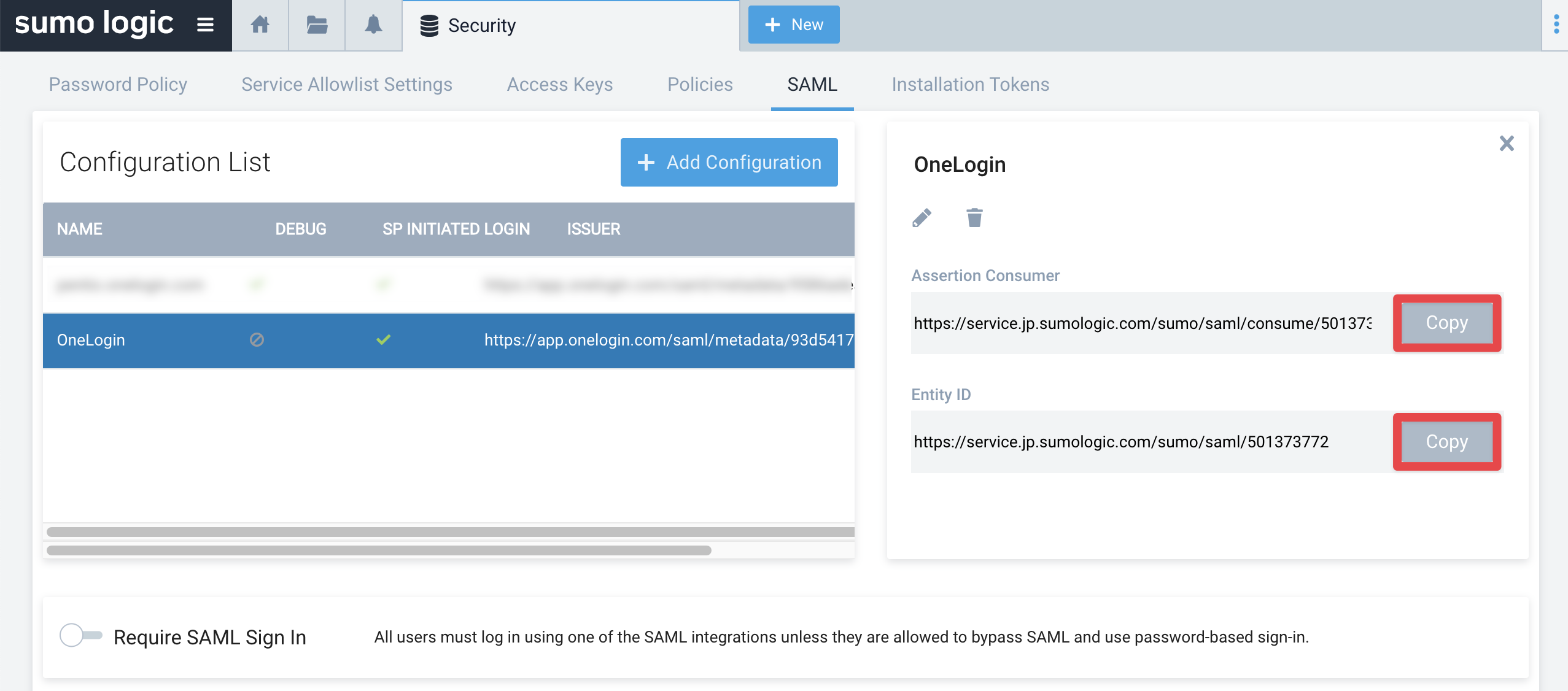Close the OneLogin details panel
Image resolution: width=1568 pixels, height=691 pixels.
tap(1507, 144)
